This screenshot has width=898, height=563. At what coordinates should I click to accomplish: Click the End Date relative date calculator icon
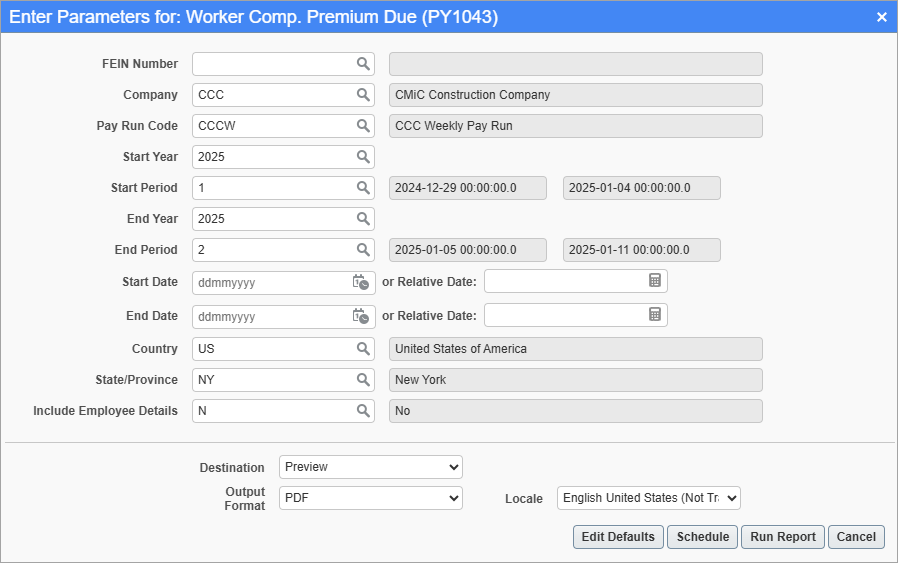655,315
